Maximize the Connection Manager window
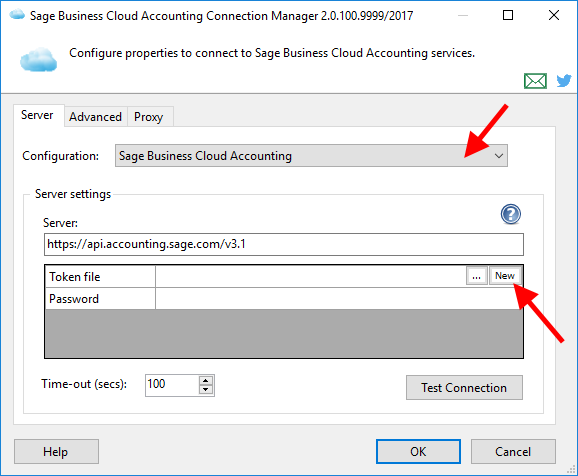This screenshot has height=476, width=578. [508, 15]
